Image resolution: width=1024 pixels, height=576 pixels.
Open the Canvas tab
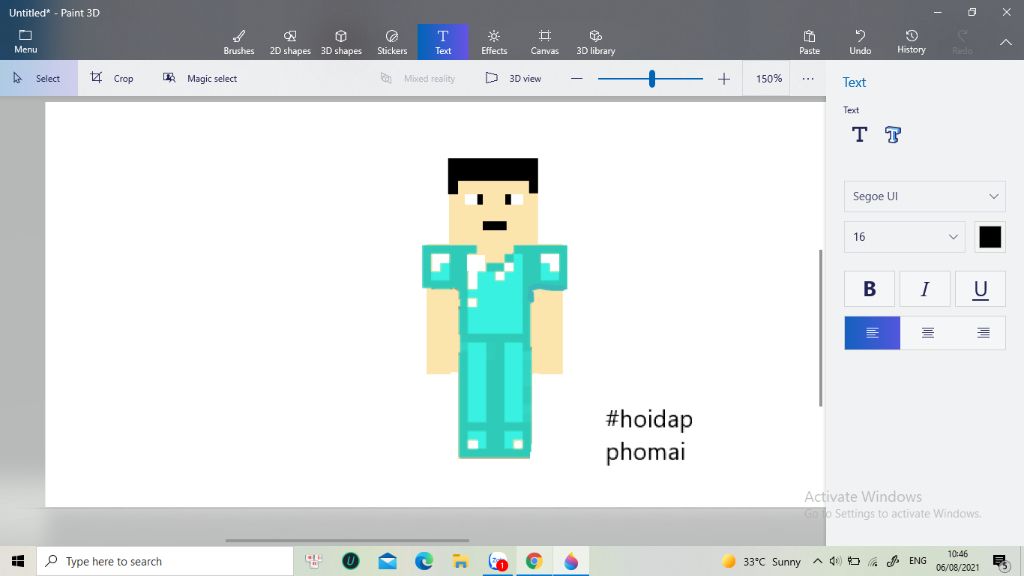click(x=545, y=42)
